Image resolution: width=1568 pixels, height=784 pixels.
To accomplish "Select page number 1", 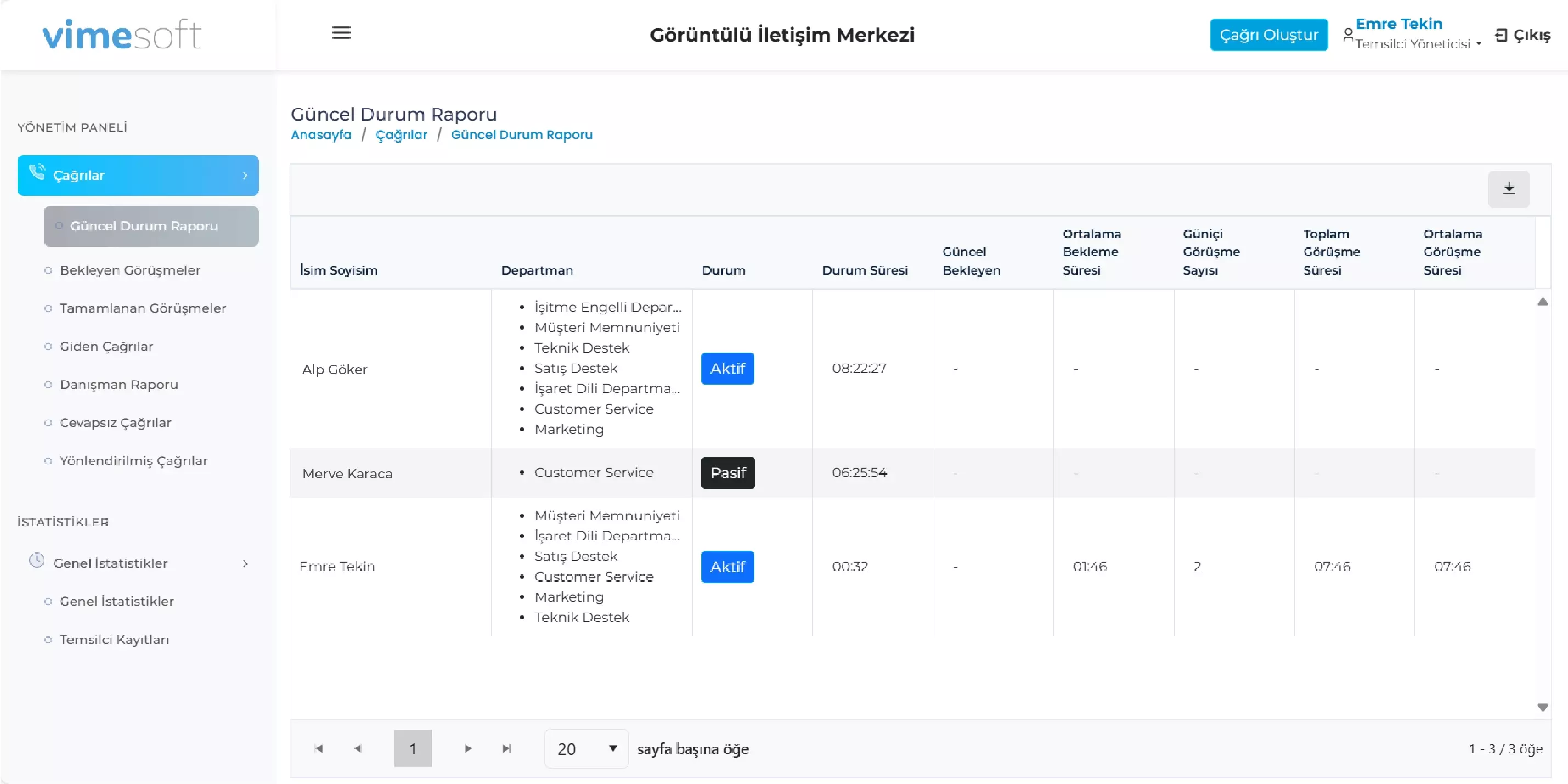I will pyautogui.click(x=413, y=748).
